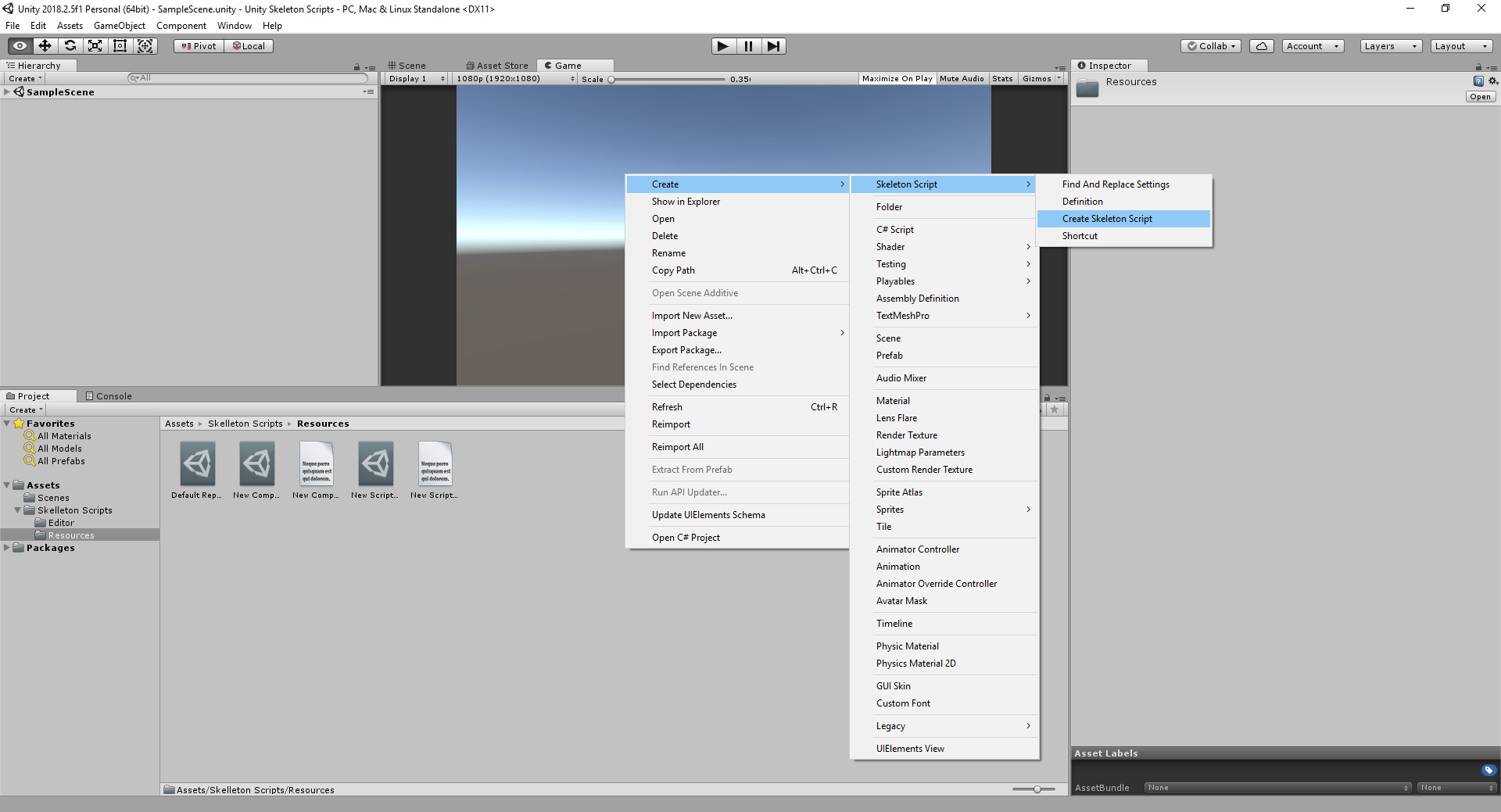This screenshot has width=1501, height=812.
Task: Select C# Script in Create menu
Action: 944,230
